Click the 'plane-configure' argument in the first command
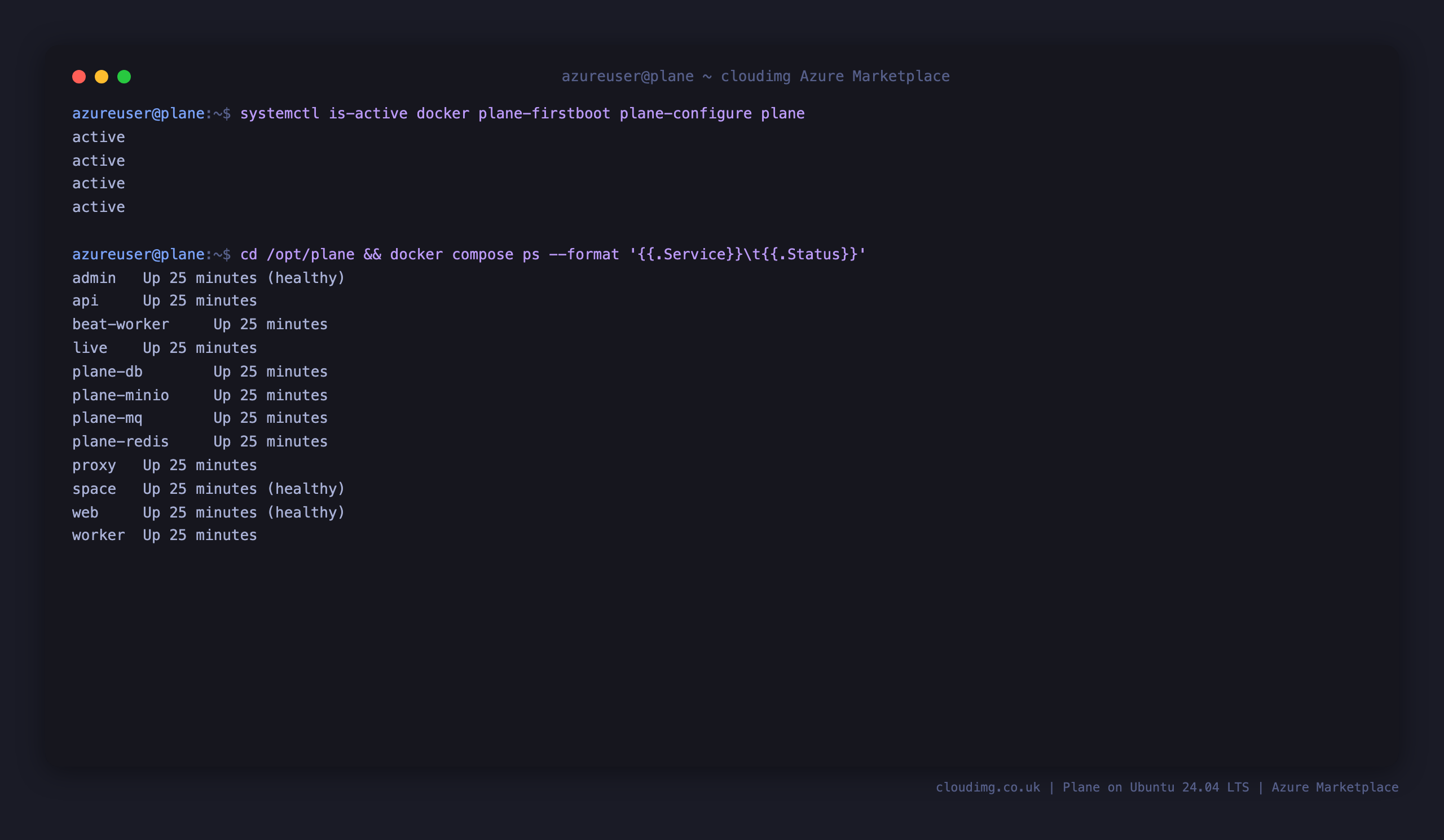The height and width of the screenshot is (840, 1444). (x=685, y=113)
